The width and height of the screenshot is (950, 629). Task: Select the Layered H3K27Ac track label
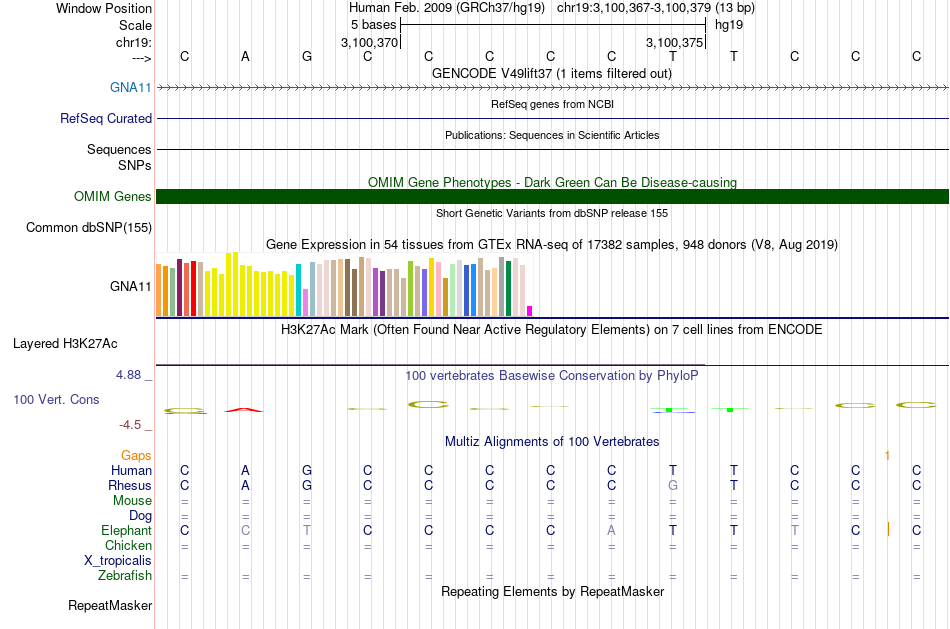(65, 344)
